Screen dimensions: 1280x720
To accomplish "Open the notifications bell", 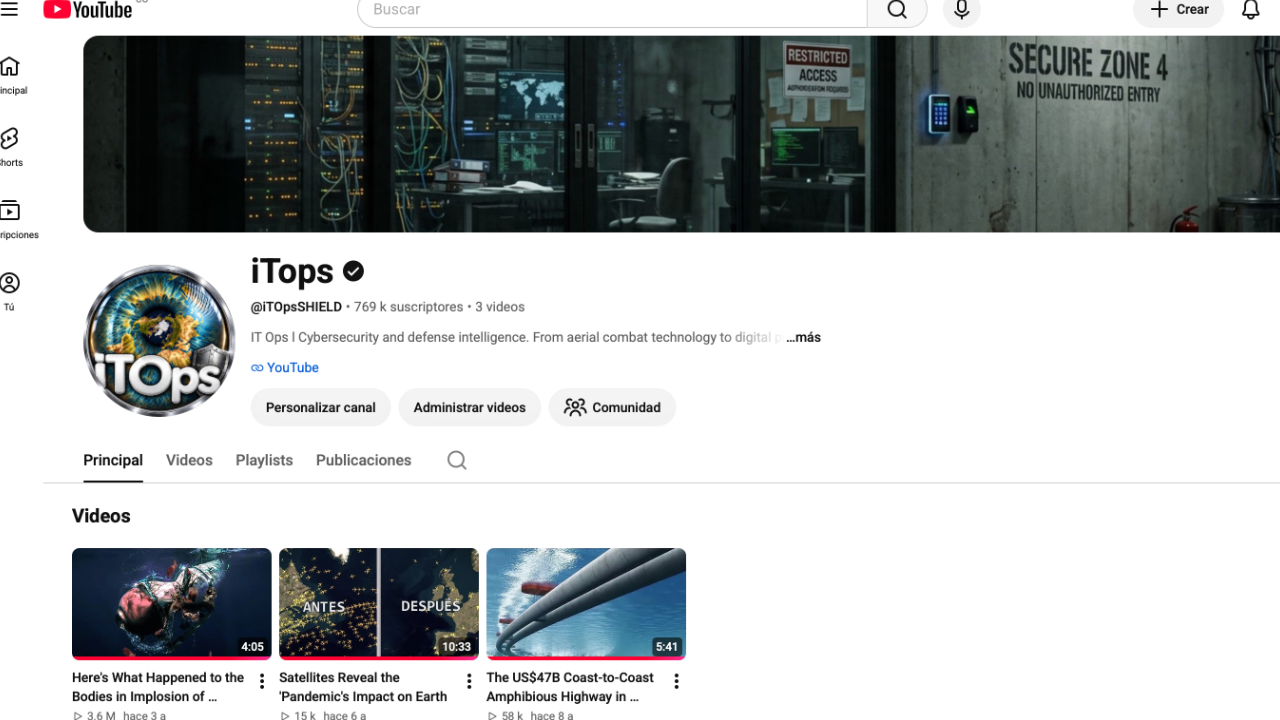I will coord(1250,10).
